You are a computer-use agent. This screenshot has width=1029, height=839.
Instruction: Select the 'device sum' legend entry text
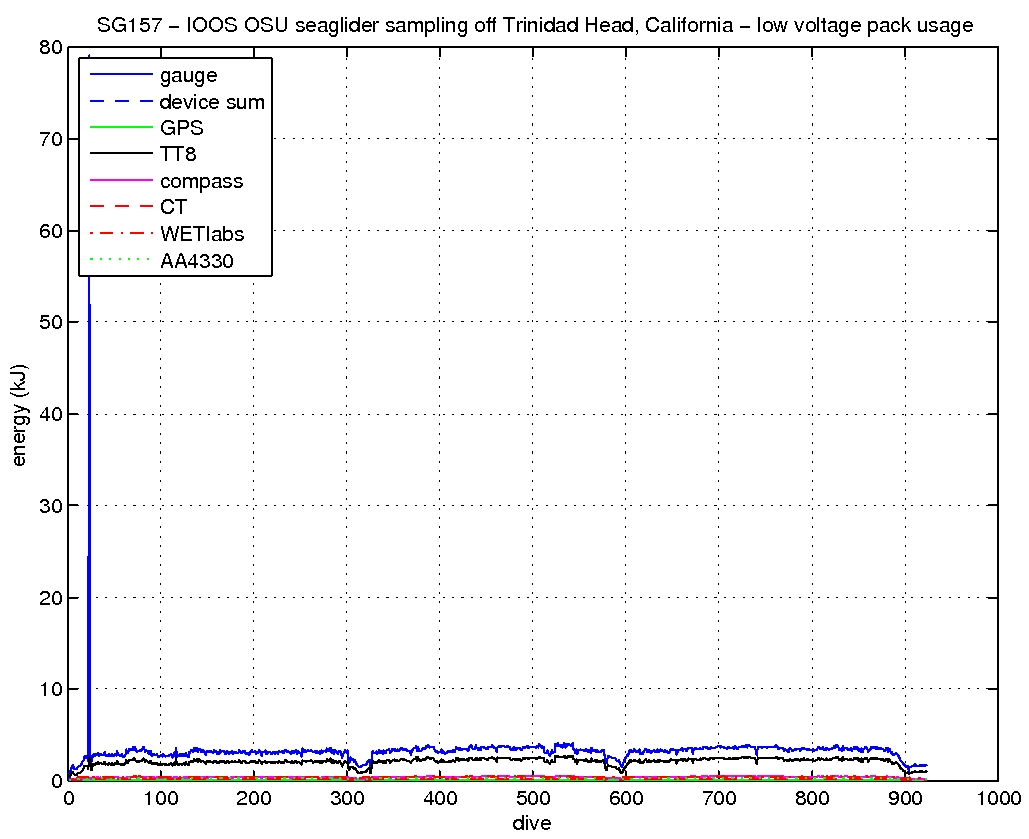(212, 102)
